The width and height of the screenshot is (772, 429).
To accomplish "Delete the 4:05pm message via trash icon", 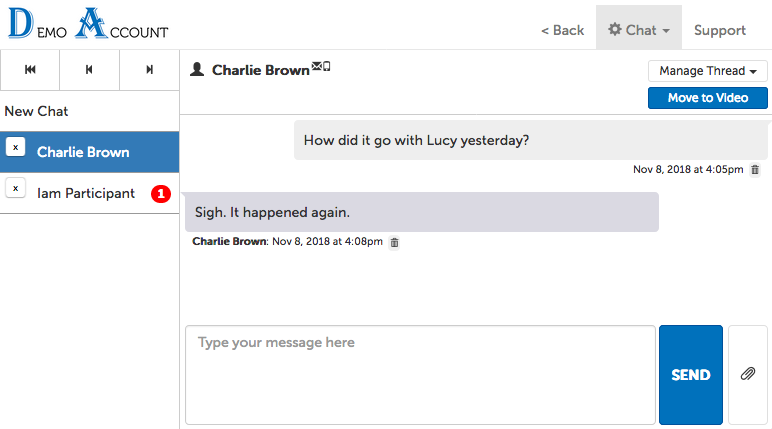I will 755,170.
